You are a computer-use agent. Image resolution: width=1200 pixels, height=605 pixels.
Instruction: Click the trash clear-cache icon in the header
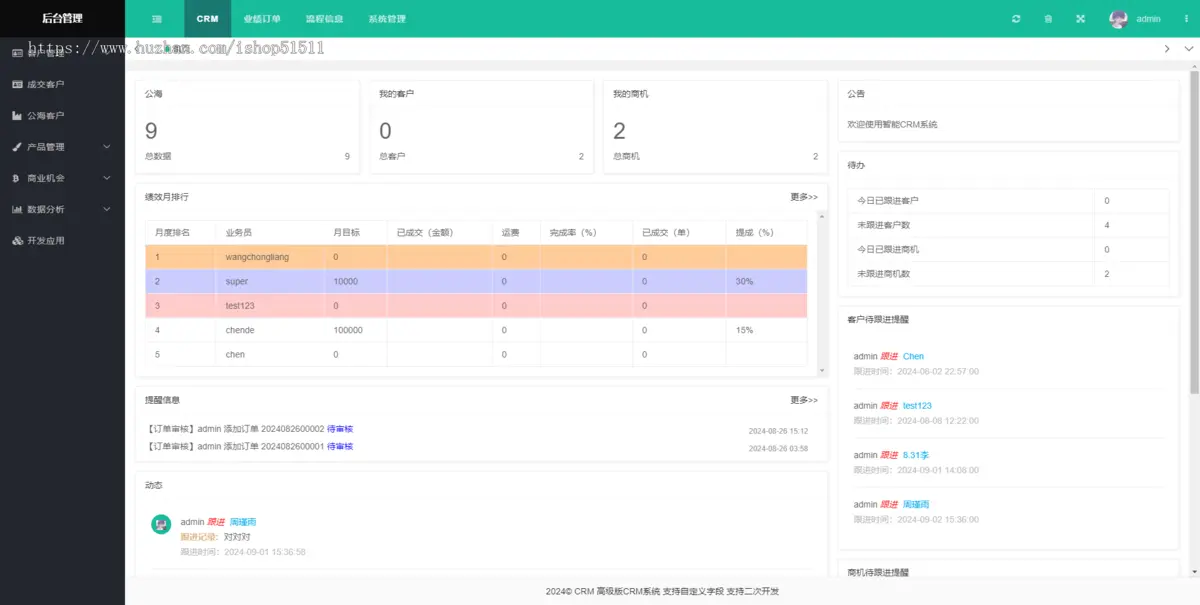1048,19
